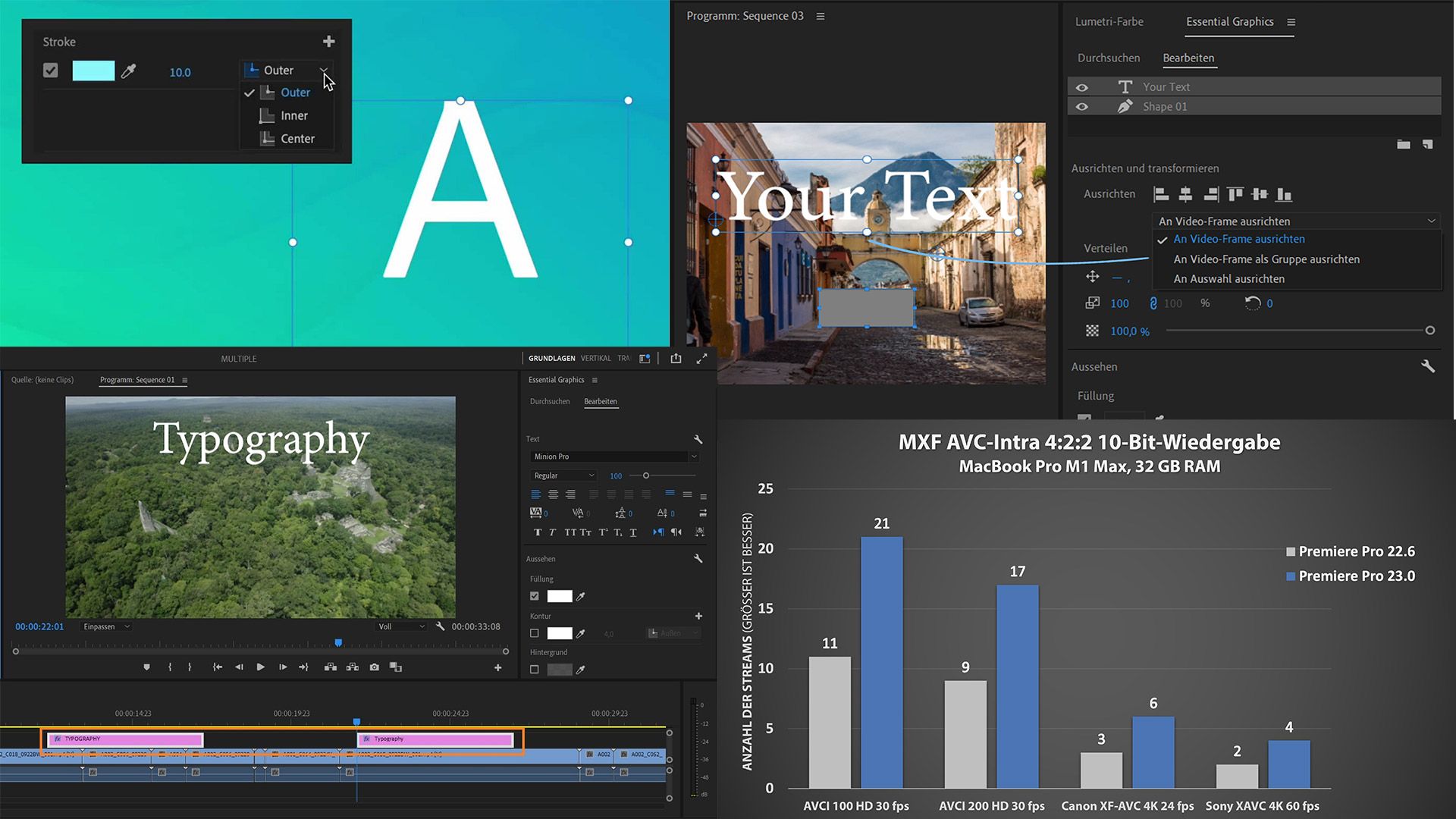This screenshot has width=1456, height=819.
Task: Uncheck the Füllung fill checkbox
Action: 534,596
